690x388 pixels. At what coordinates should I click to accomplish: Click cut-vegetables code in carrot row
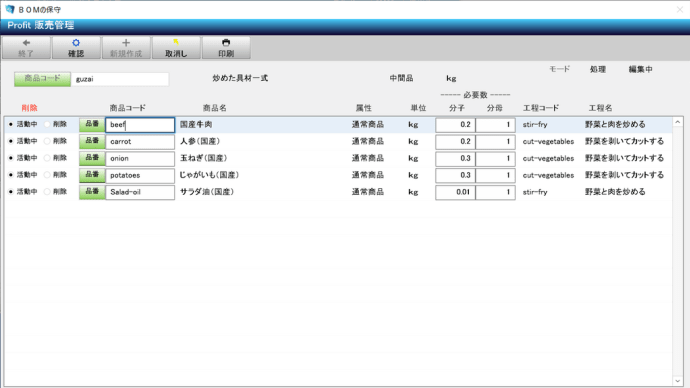tap(548, 142)
